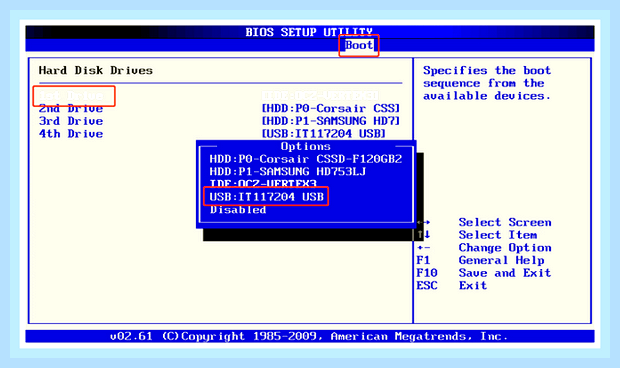Select the 4th Drive entry
The width and height of the screenshot is (620, 368).
point(71,134)
